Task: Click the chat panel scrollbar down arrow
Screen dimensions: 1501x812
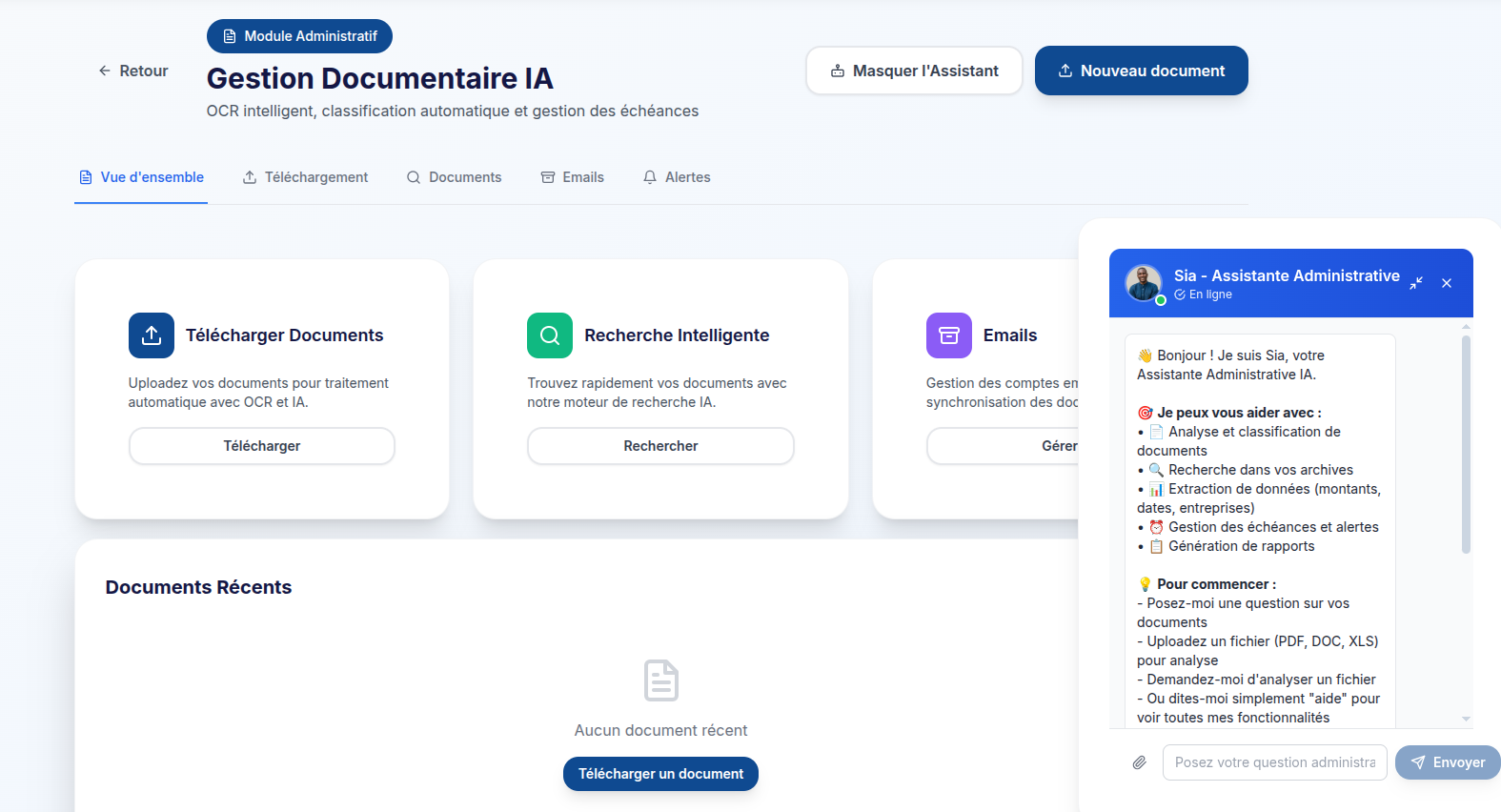Action: click(1466, 719)
